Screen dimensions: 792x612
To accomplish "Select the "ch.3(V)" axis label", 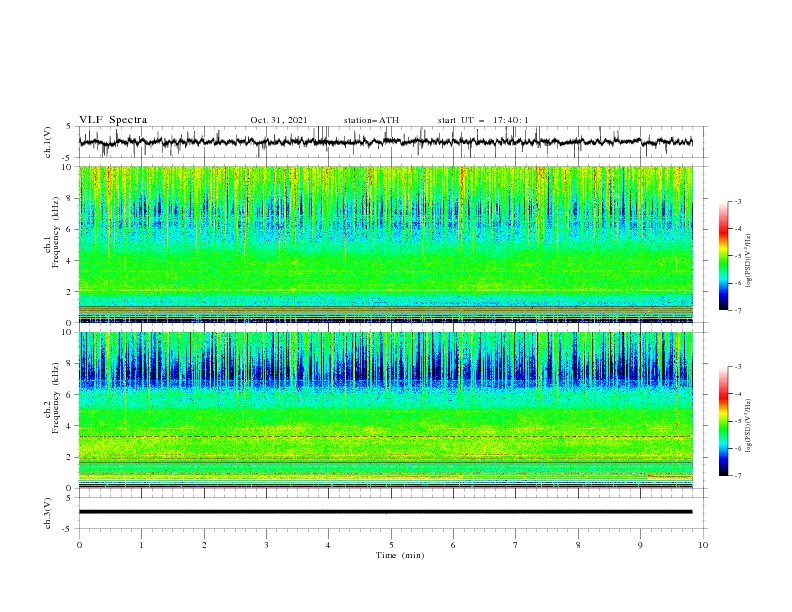I will click(x=48, y=513).
